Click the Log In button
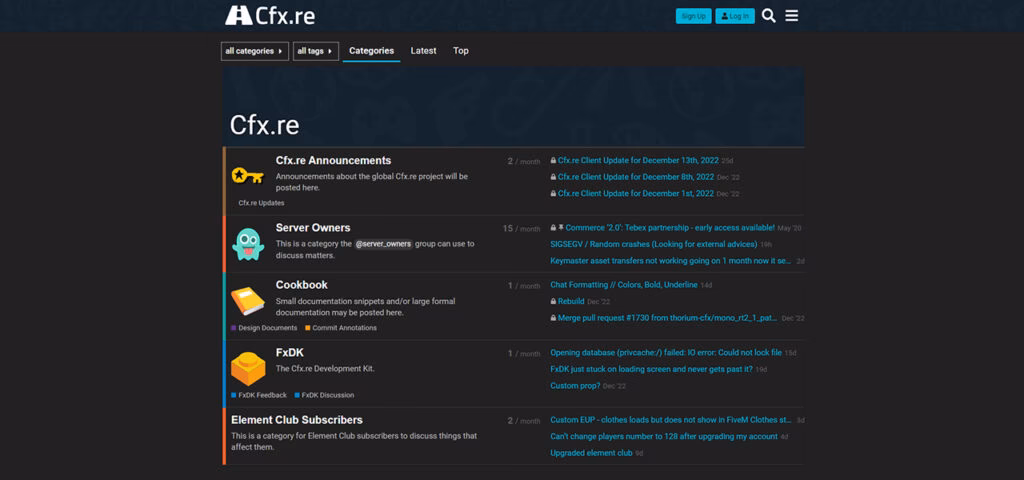This screenshot has height=480, width=1024. click(735, 16)
